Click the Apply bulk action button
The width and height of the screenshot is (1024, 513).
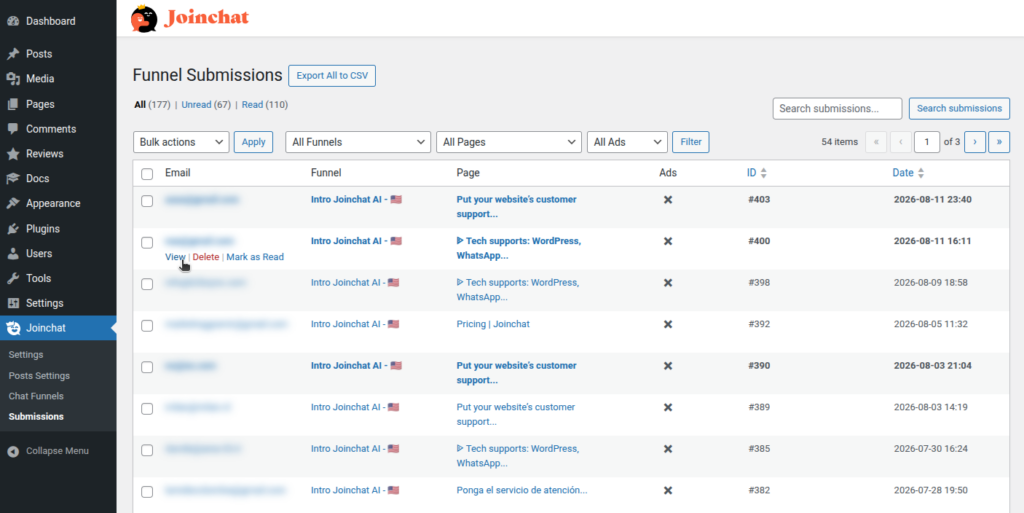253,142
